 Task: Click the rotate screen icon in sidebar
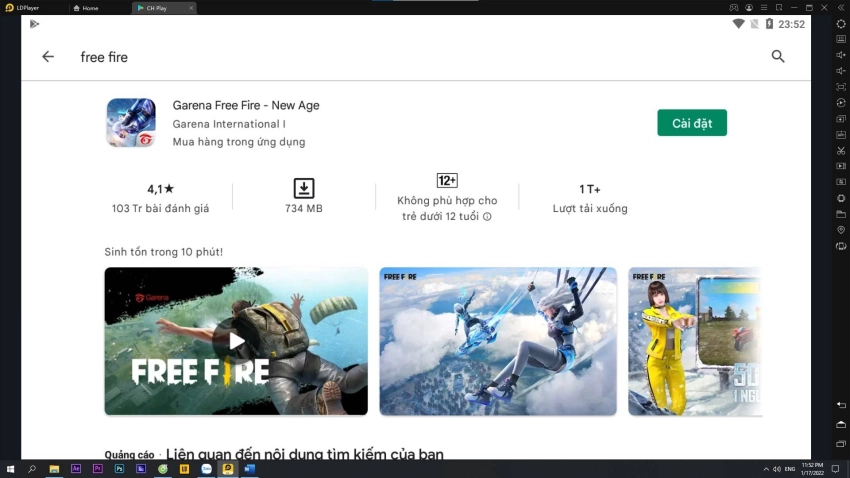(x=841, y=246)
